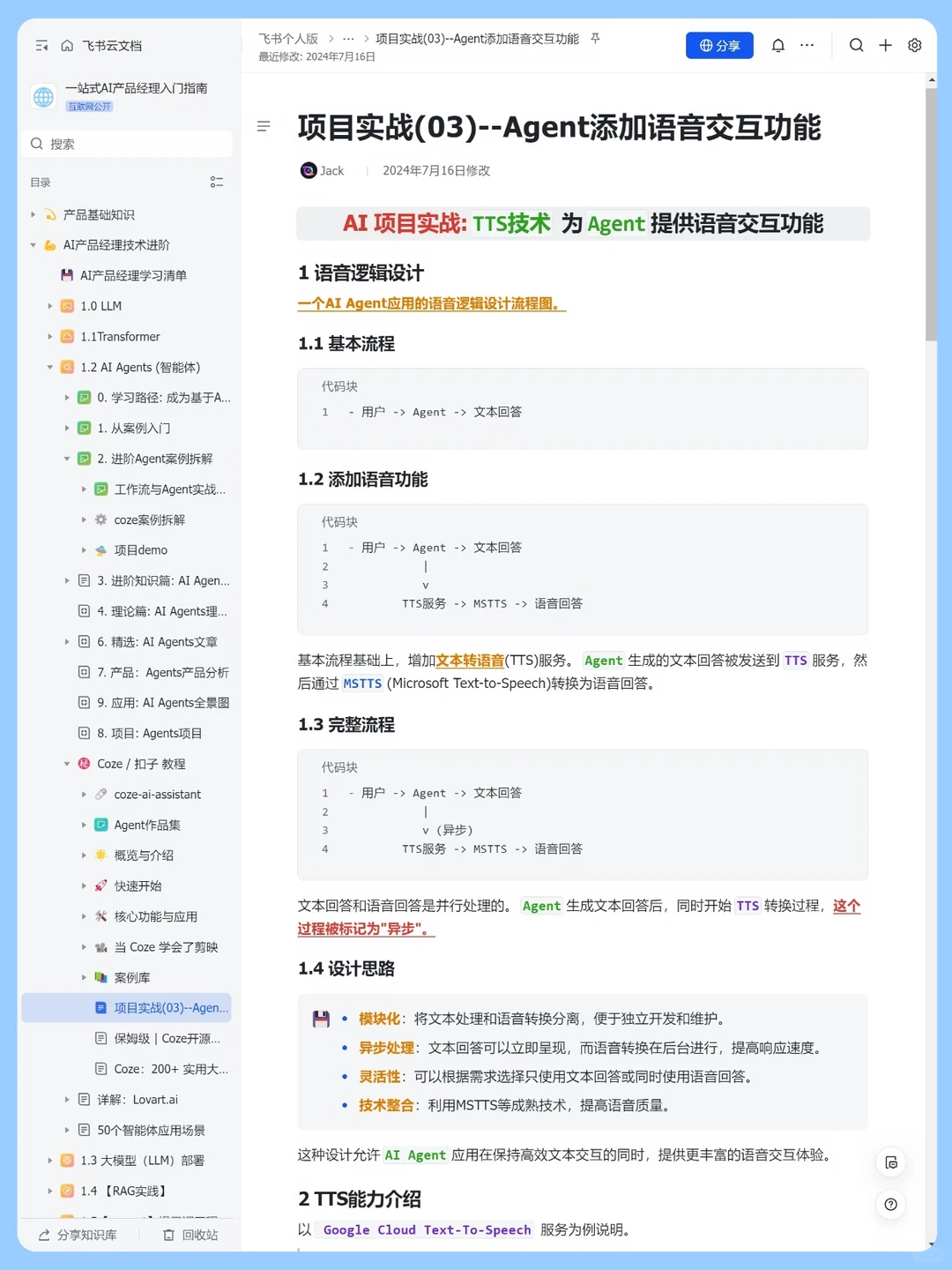Click the callout floppy disk emoji in 设计思路
The width and height of the screenshot is (952, 1270).
(x=321, y=1020)
